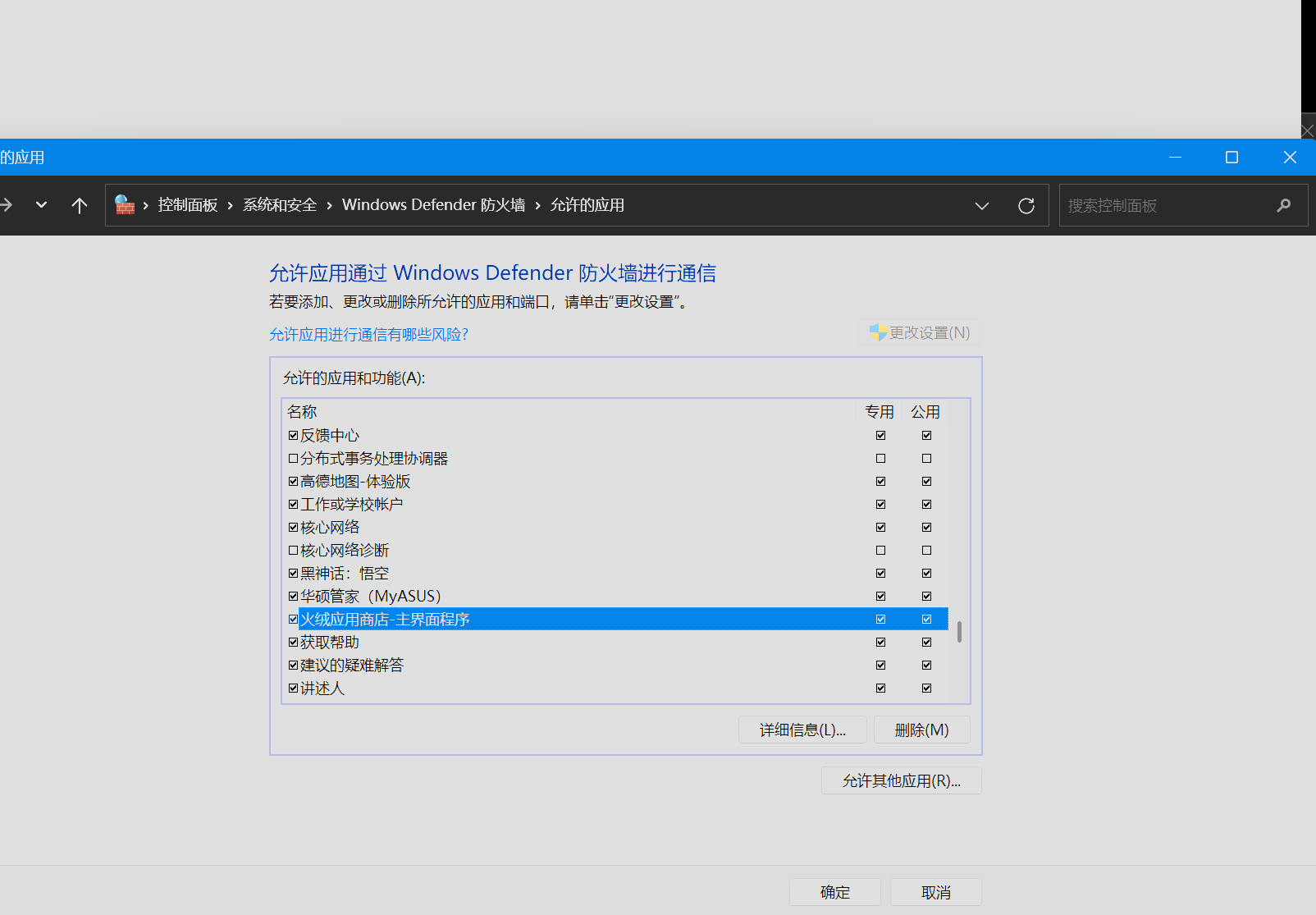Click the forward navigation arrow
The width and height of the screenshot is (1316, 915).
(x=6, y=205)
